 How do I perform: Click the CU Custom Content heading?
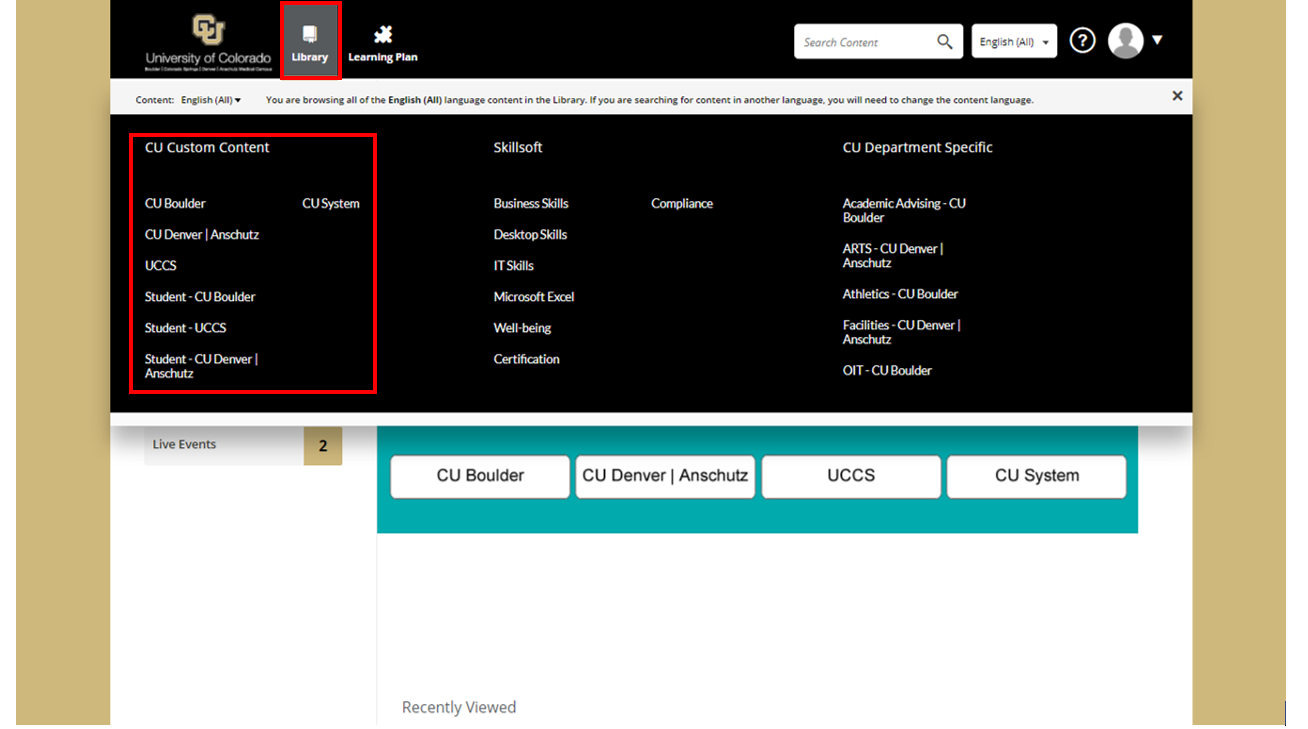tap(207, 147)
